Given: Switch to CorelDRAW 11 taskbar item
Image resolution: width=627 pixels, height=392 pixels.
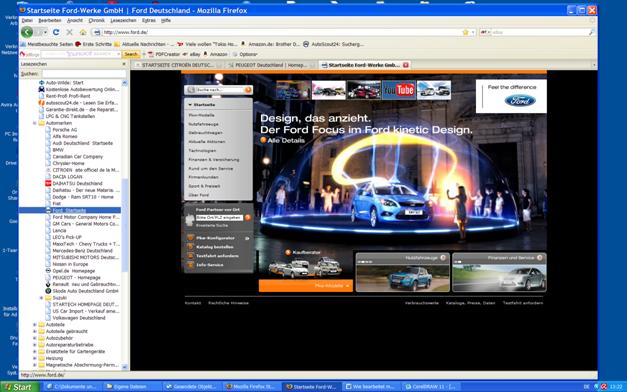Looking at the screenshot, I should click(x=431, y=387).
